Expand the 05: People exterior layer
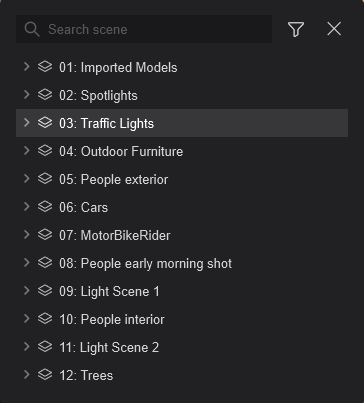The width and height of the screenshot is (364, 403). click(27, 179)
